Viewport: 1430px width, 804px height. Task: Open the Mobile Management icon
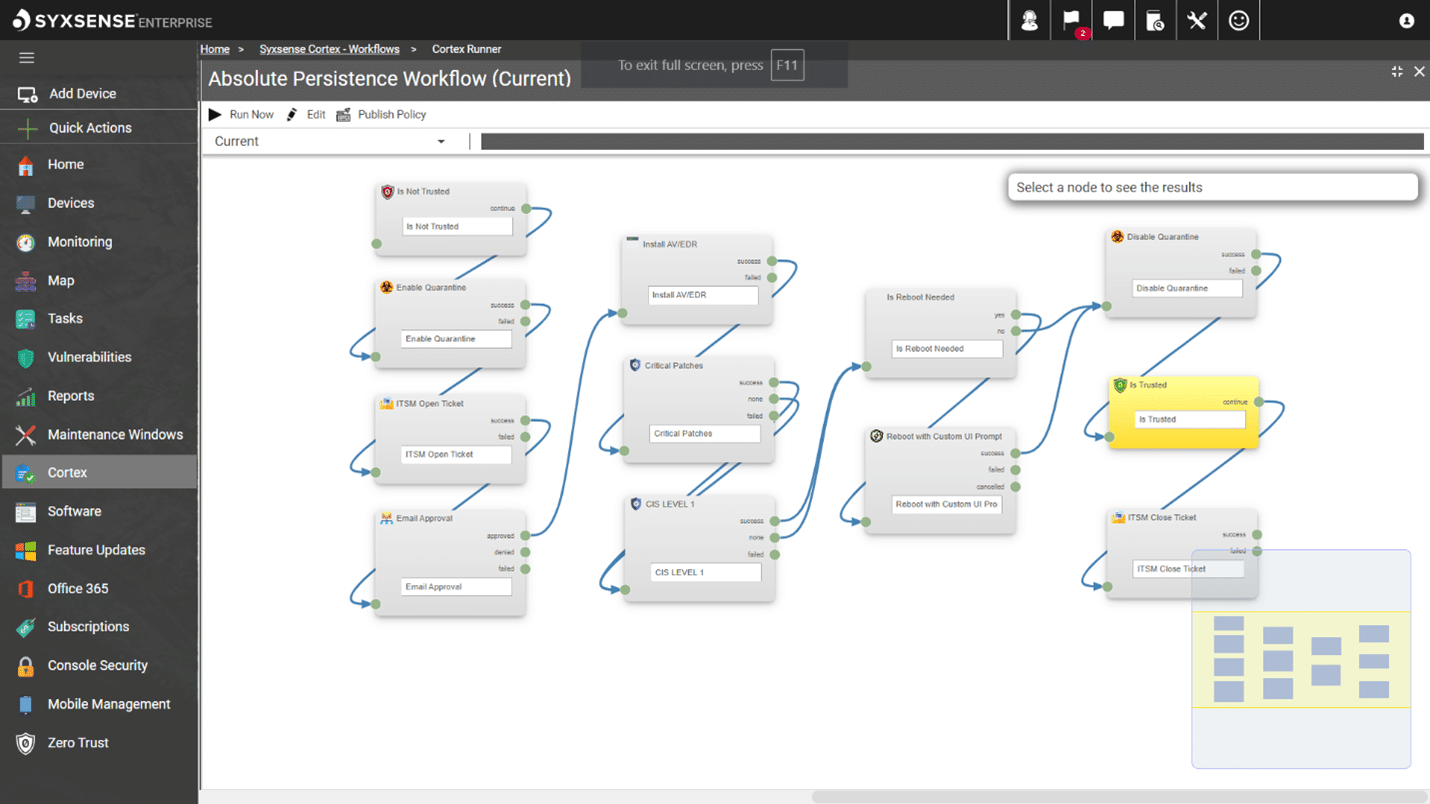pyautogui.click(x=26, y=705)
